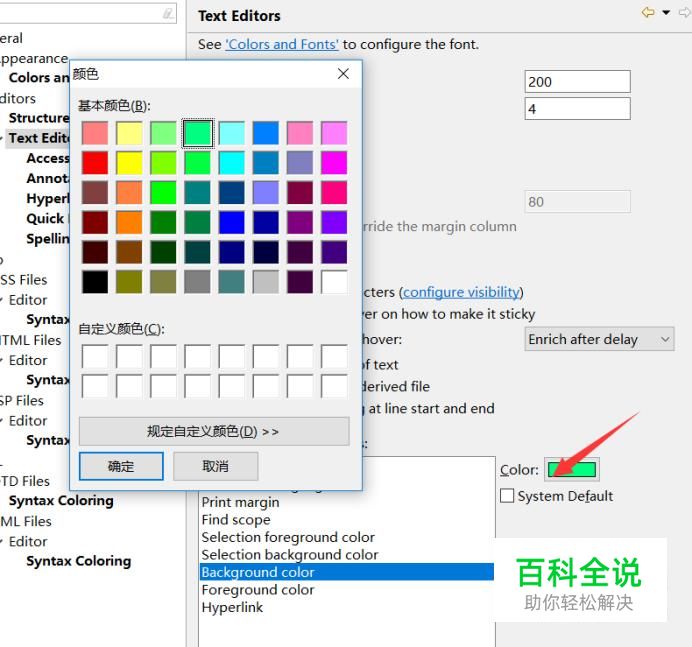The image size is (692, 647).
Task: Select JSP Files tree item
Action: point(22,400)
